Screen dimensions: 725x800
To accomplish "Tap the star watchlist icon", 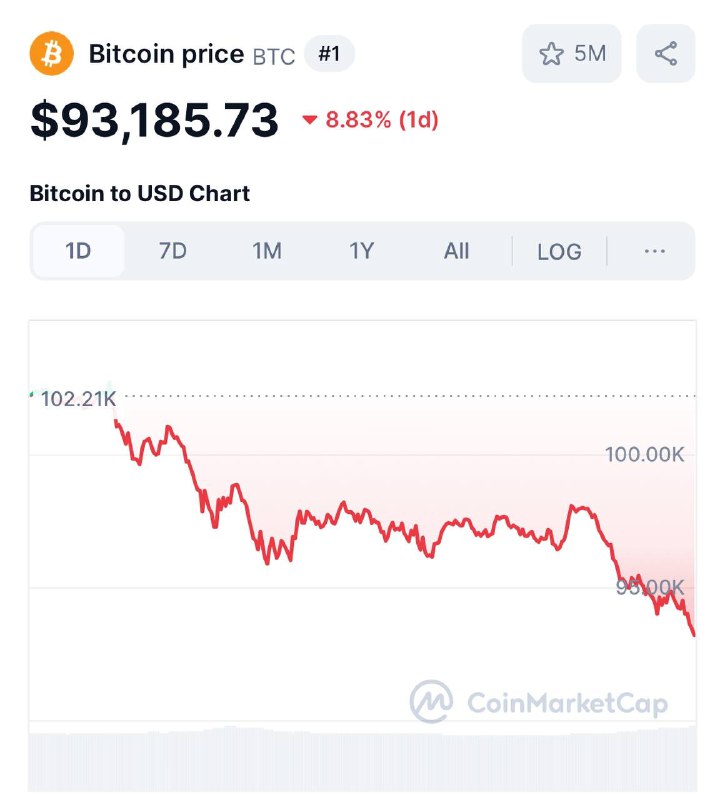I will point(551,54).
